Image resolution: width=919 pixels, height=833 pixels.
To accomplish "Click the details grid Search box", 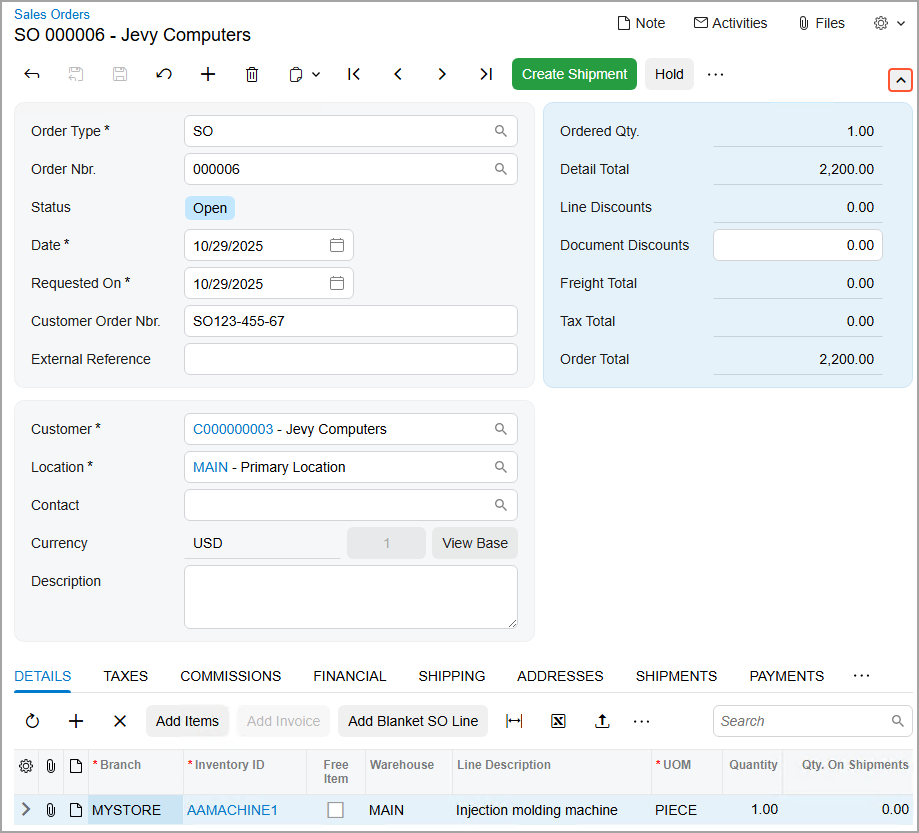I will pyautogui.click(x=812, y=722).
